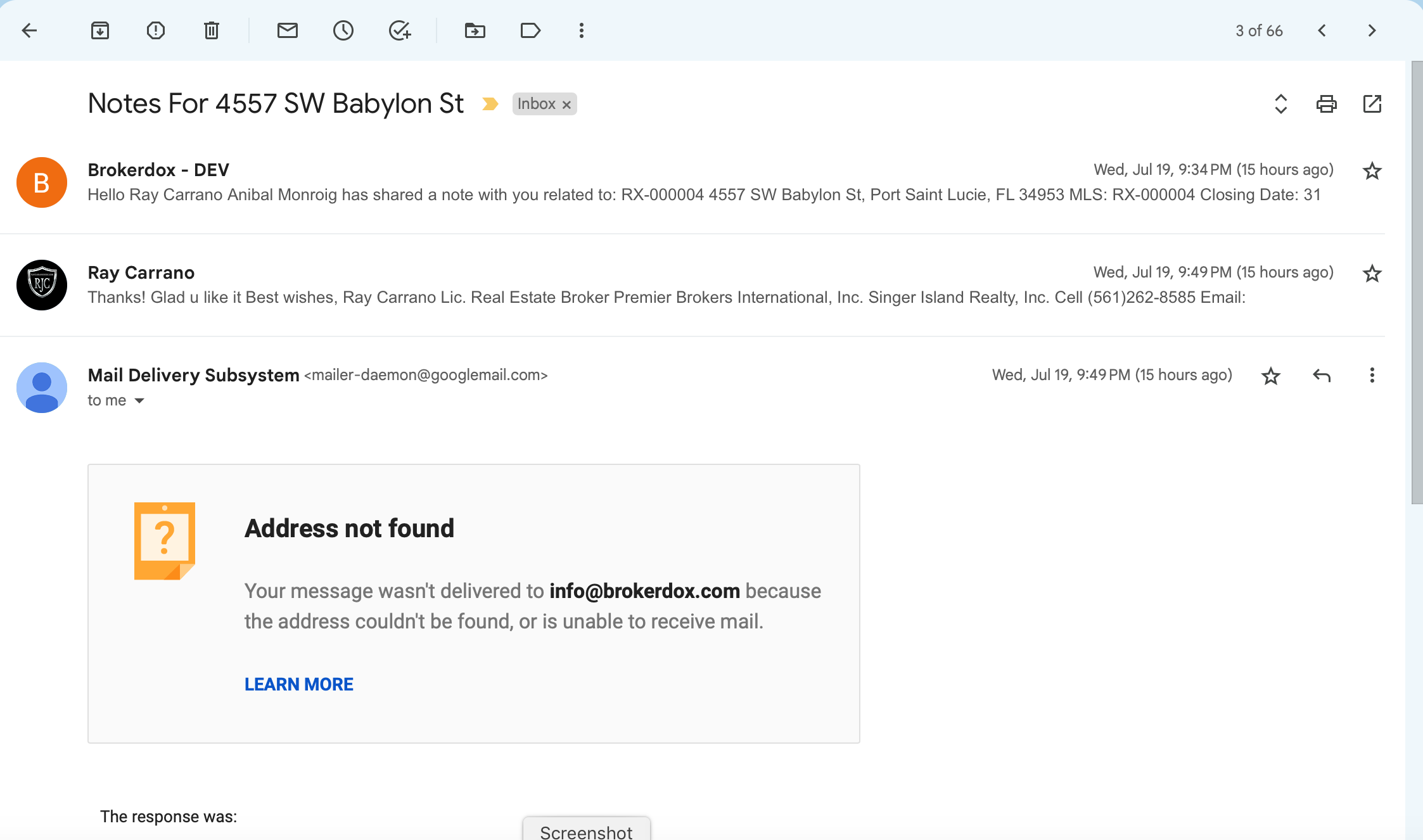
Task: Go to newer conversation
Action: [x=1322, y=30]
